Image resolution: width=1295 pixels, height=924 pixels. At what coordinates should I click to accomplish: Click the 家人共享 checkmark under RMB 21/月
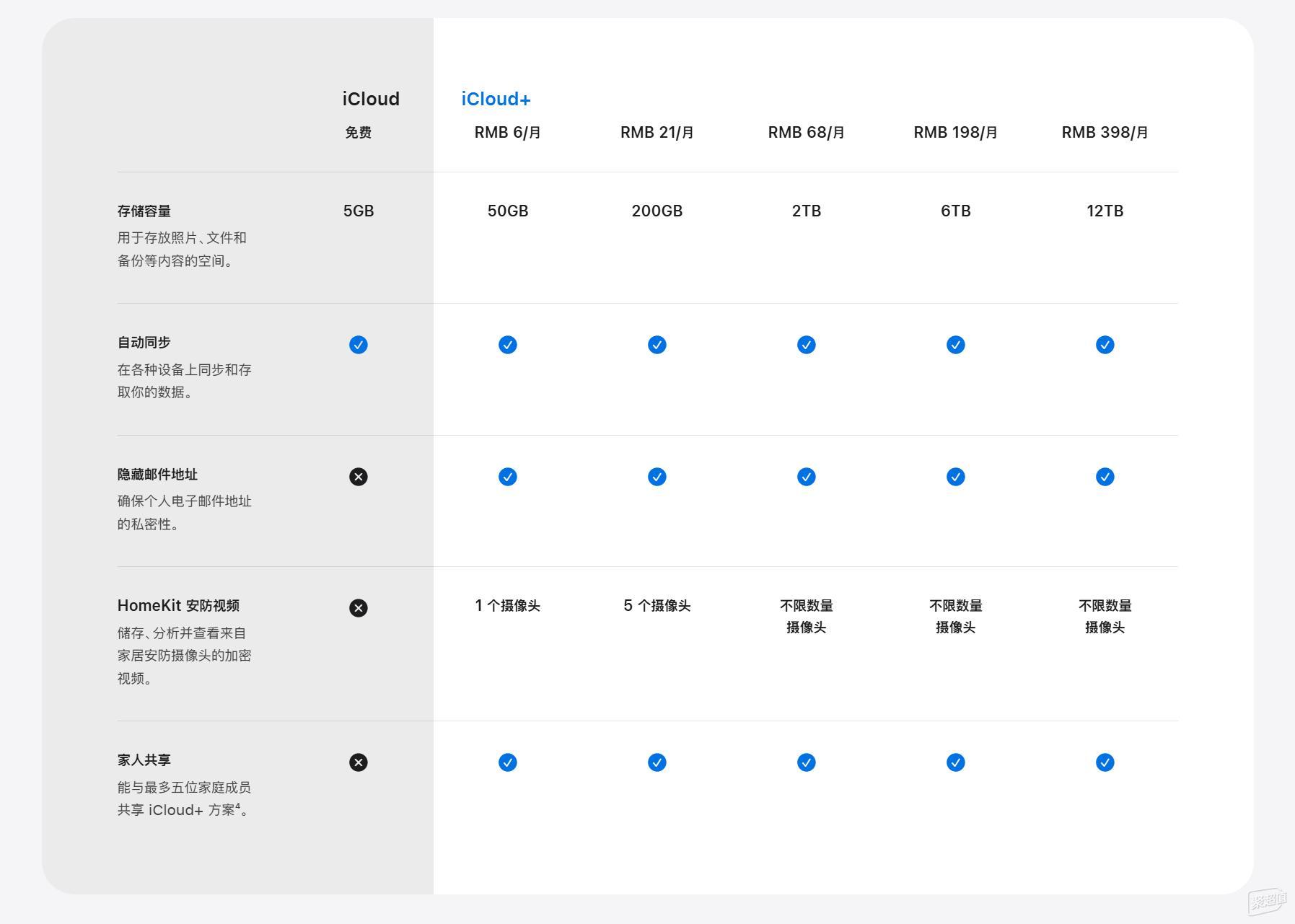(x=657, y=762)
